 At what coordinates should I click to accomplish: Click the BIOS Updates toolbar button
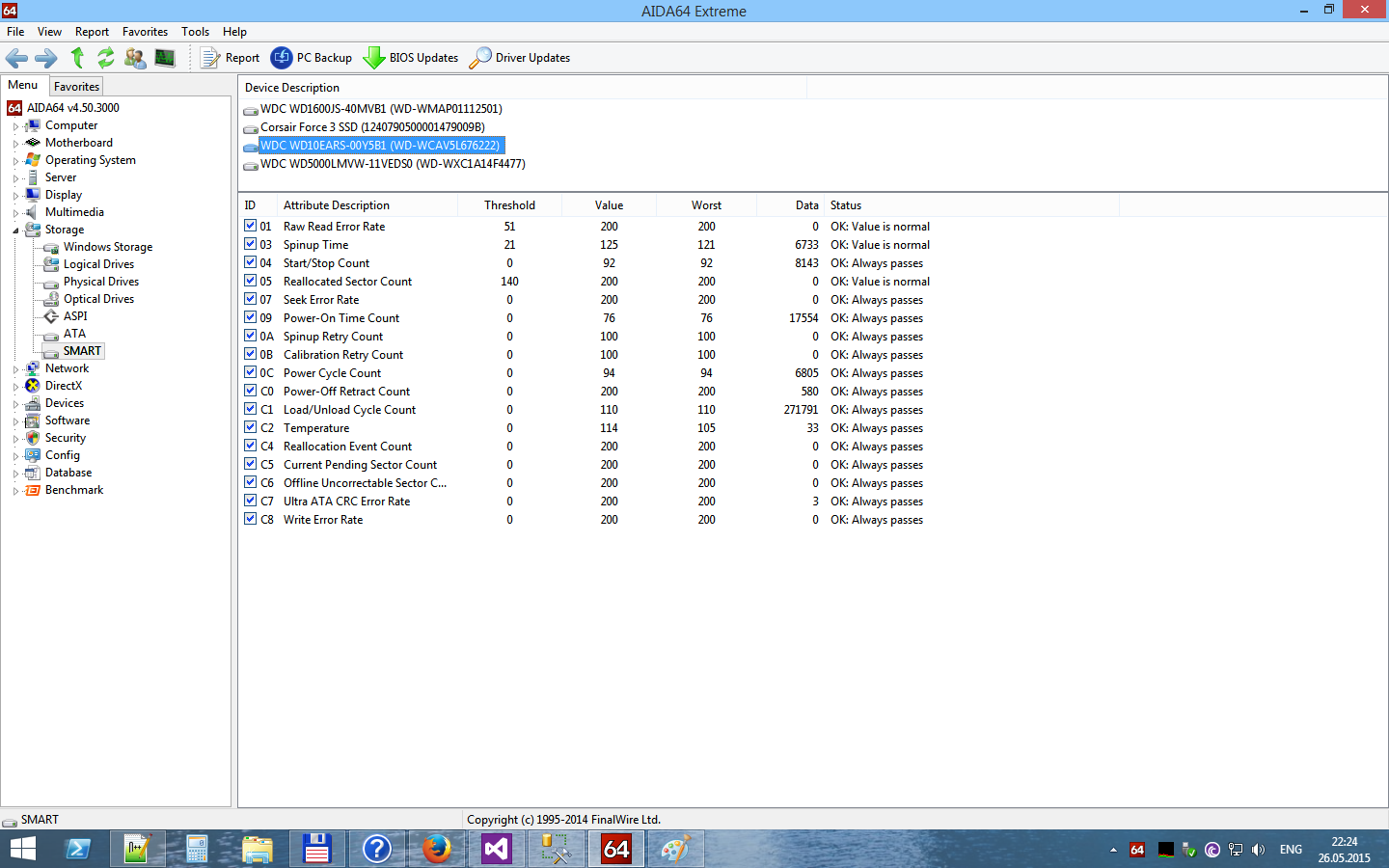pos(411,58)
